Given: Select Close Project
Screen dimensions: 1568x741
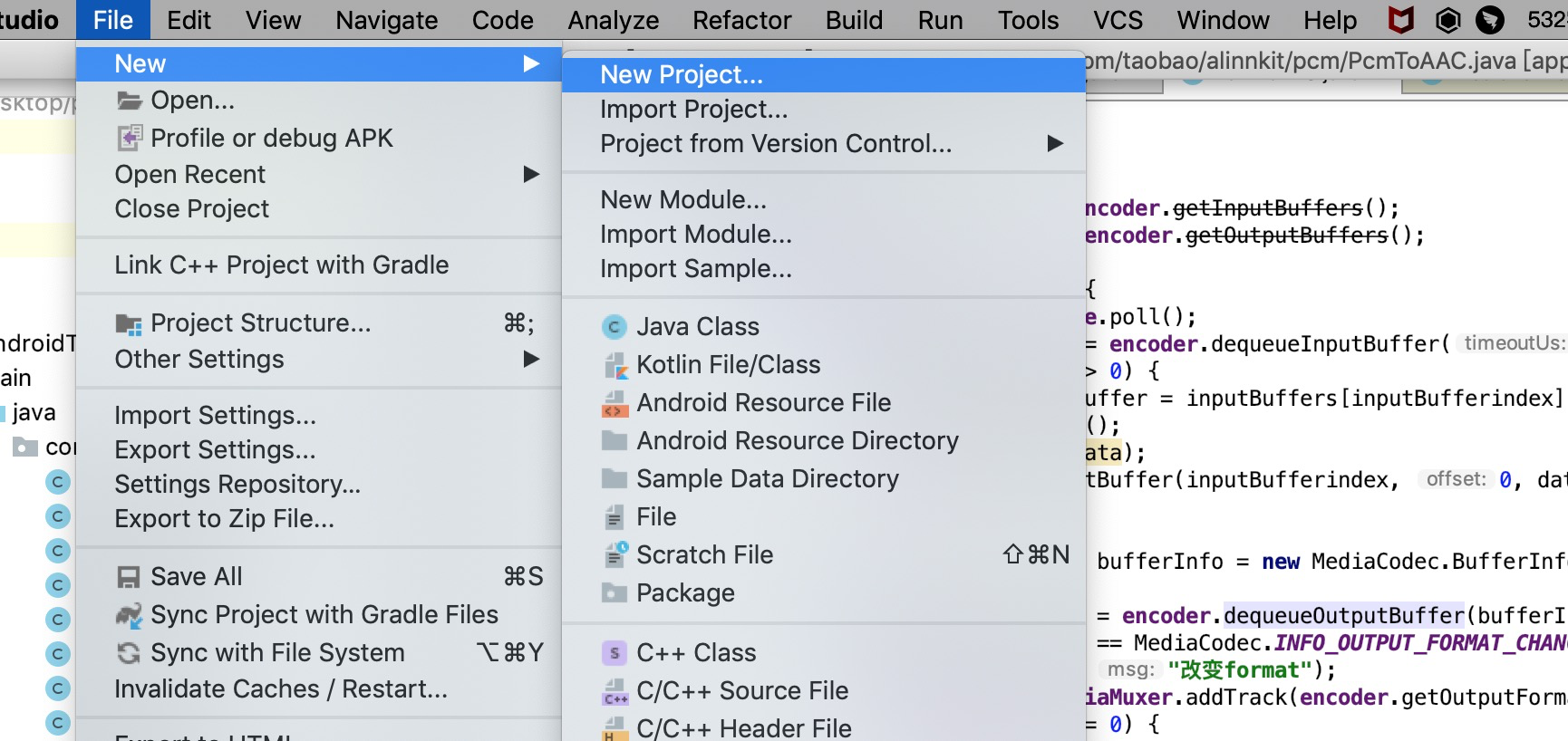Looking at the screenshot, I should coord(319,209).
